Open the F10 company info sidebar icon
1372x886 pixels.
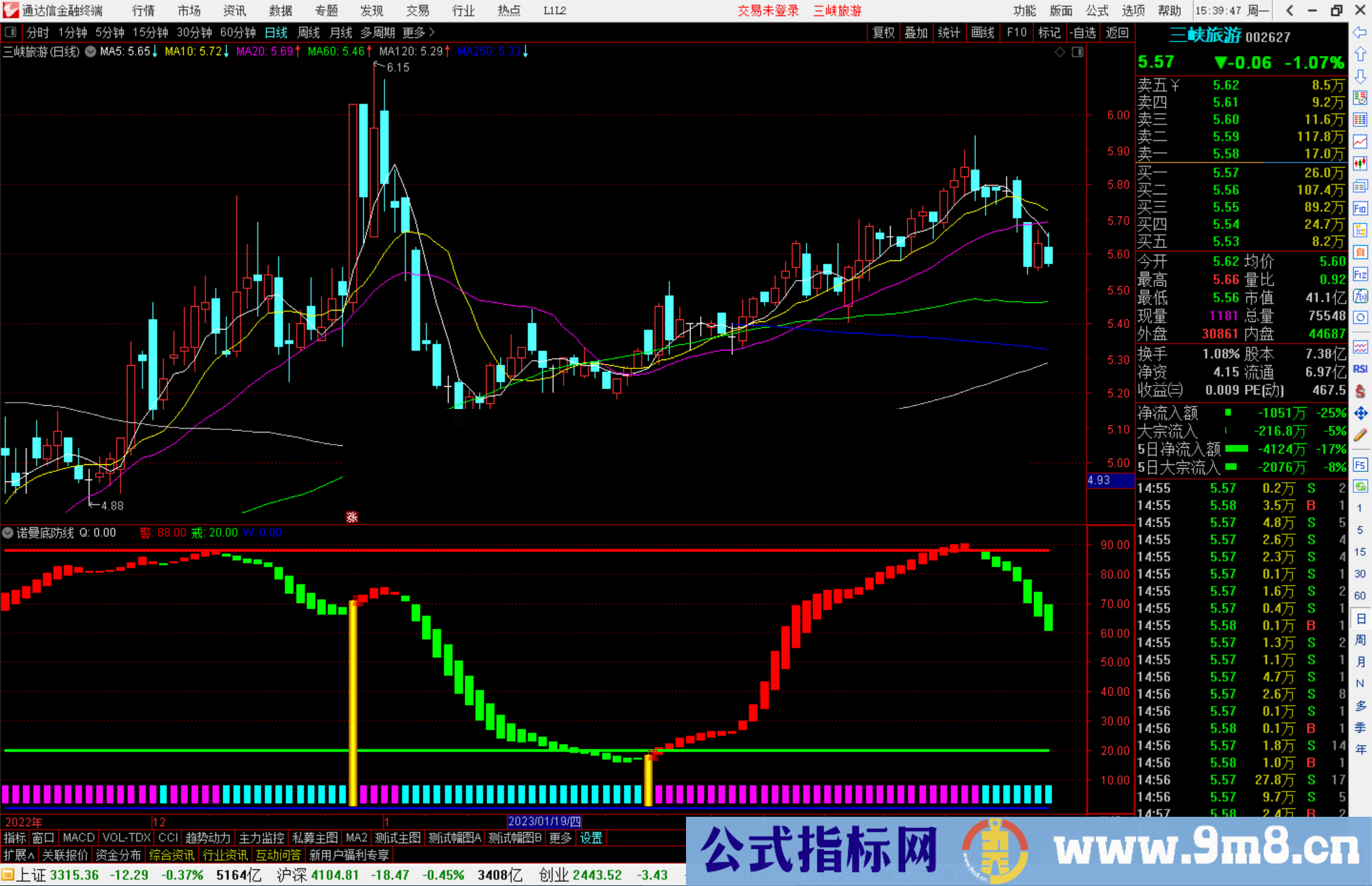click(x=1360, y=208)
